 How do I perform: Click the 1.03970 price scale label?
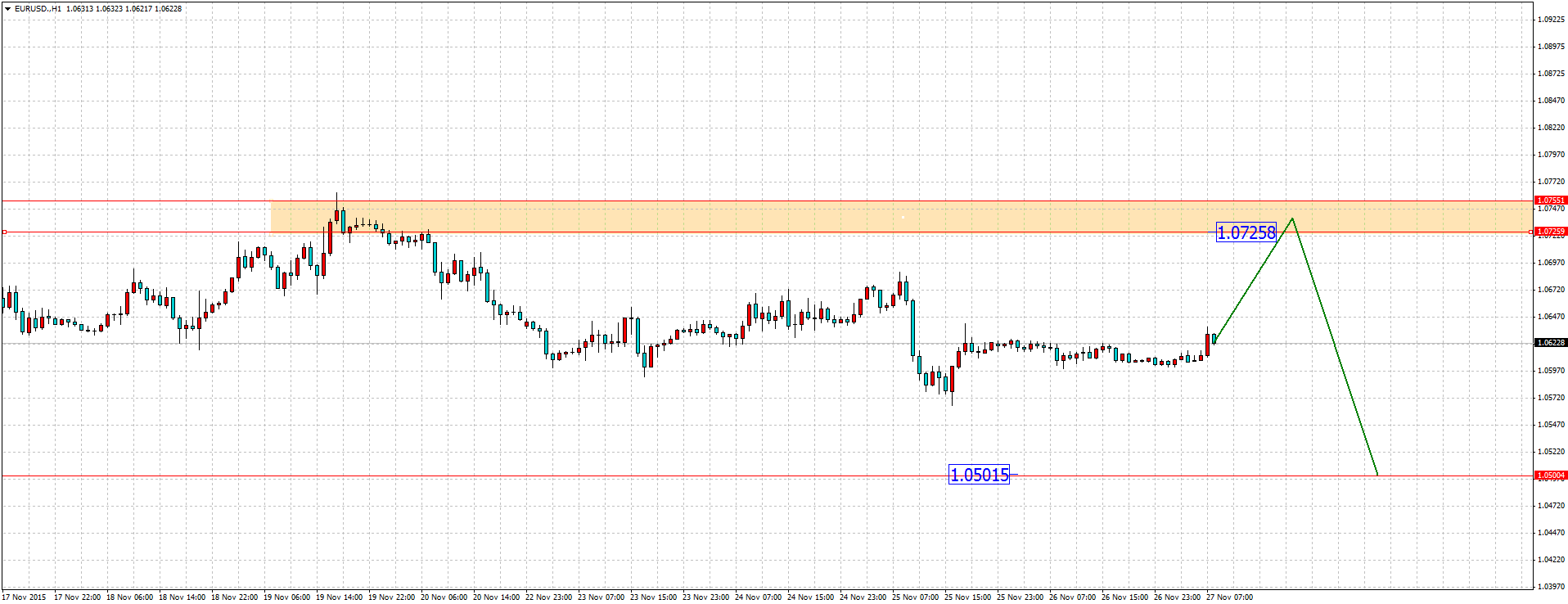tap(1551, 587)
